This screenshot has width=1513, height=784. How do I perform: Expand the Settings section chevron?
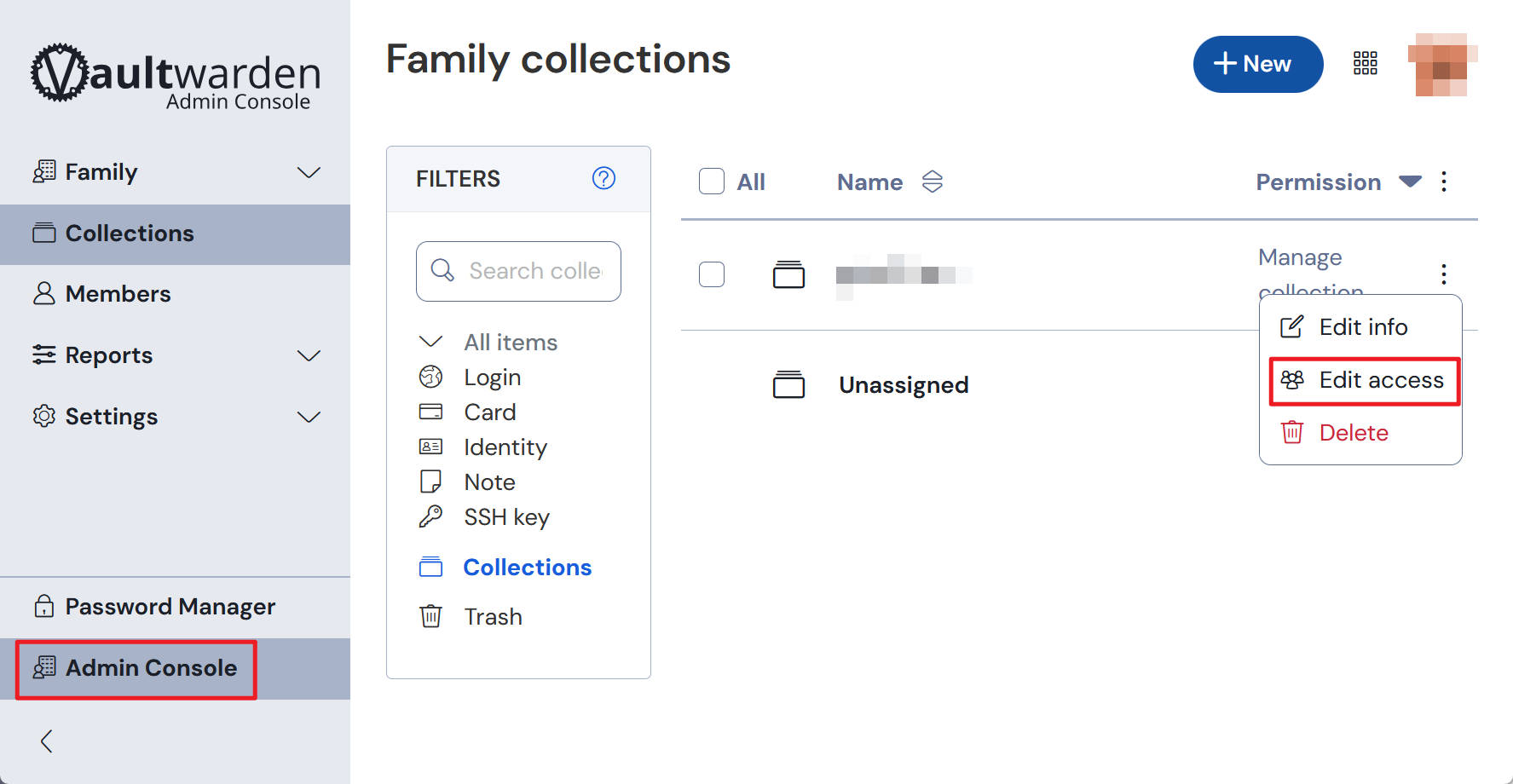click(x=309, y=417)
